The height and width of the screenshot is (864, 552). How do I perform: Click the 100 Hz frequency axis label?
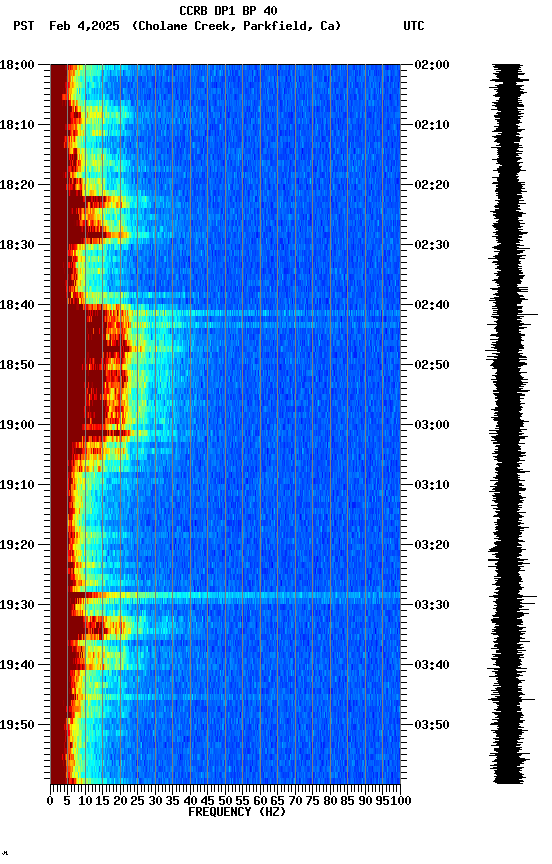pos(401,801)
